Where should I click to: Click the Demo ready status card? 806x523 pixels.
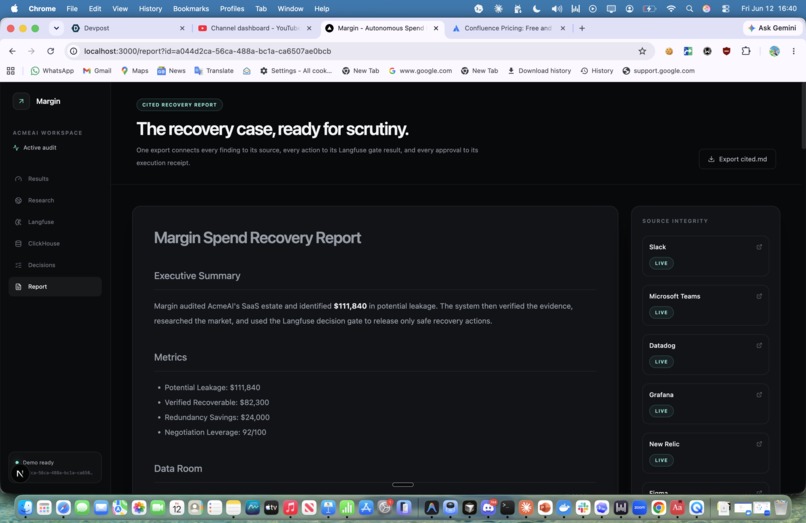[x=55, y=467]
